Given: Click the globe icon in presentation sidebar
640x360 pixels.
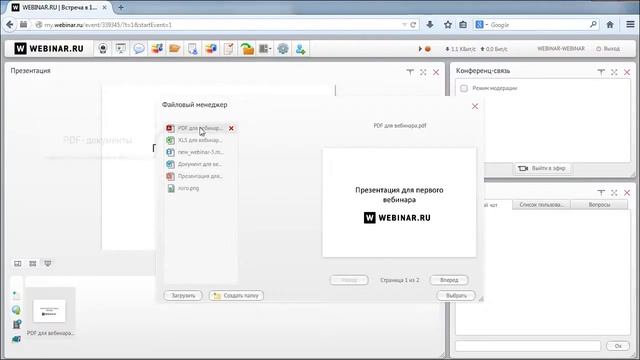Looking at the screenshot, I should point(16,310).
